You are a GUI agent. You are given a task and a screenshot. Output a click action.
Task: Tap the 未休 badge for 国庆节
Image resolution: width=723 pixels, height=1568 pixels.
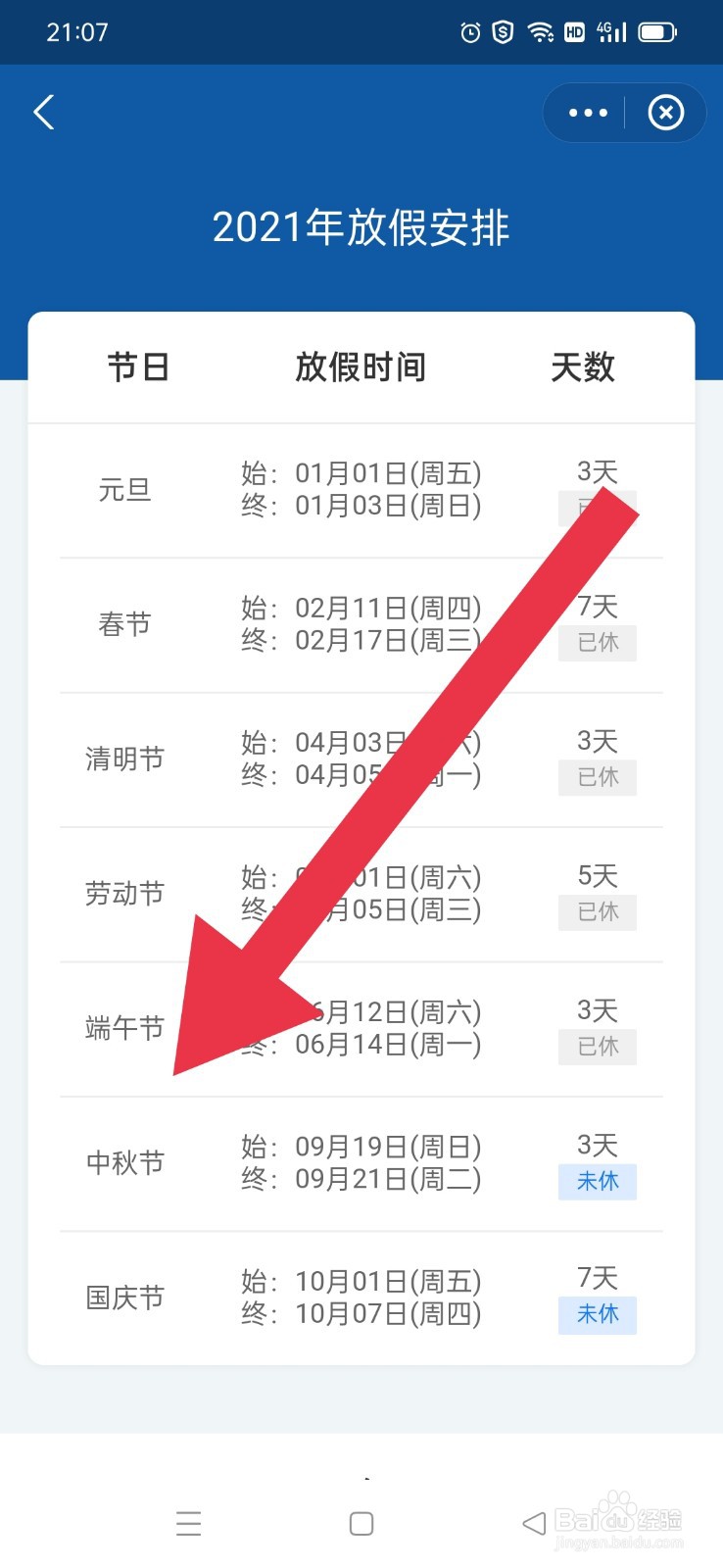coord(598,1314)
